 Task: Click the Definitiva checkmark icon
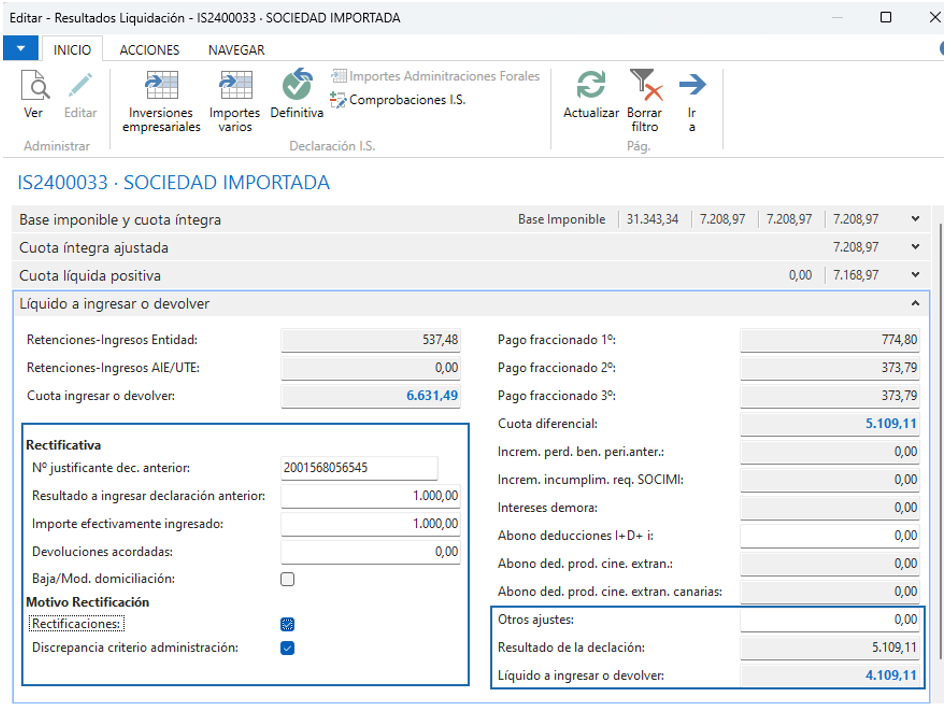[297, 84]
